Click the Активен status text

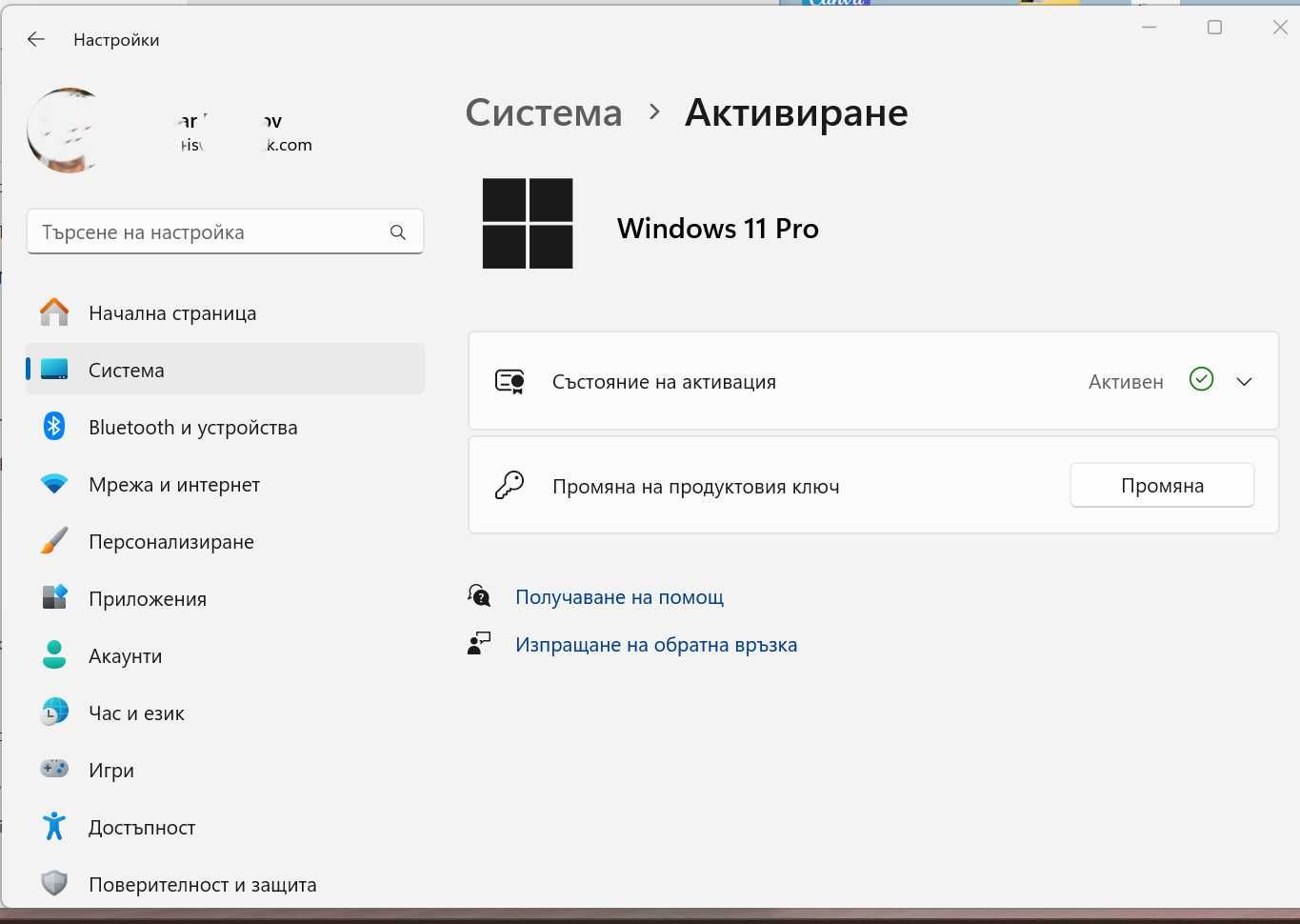tap(1126, 382)
